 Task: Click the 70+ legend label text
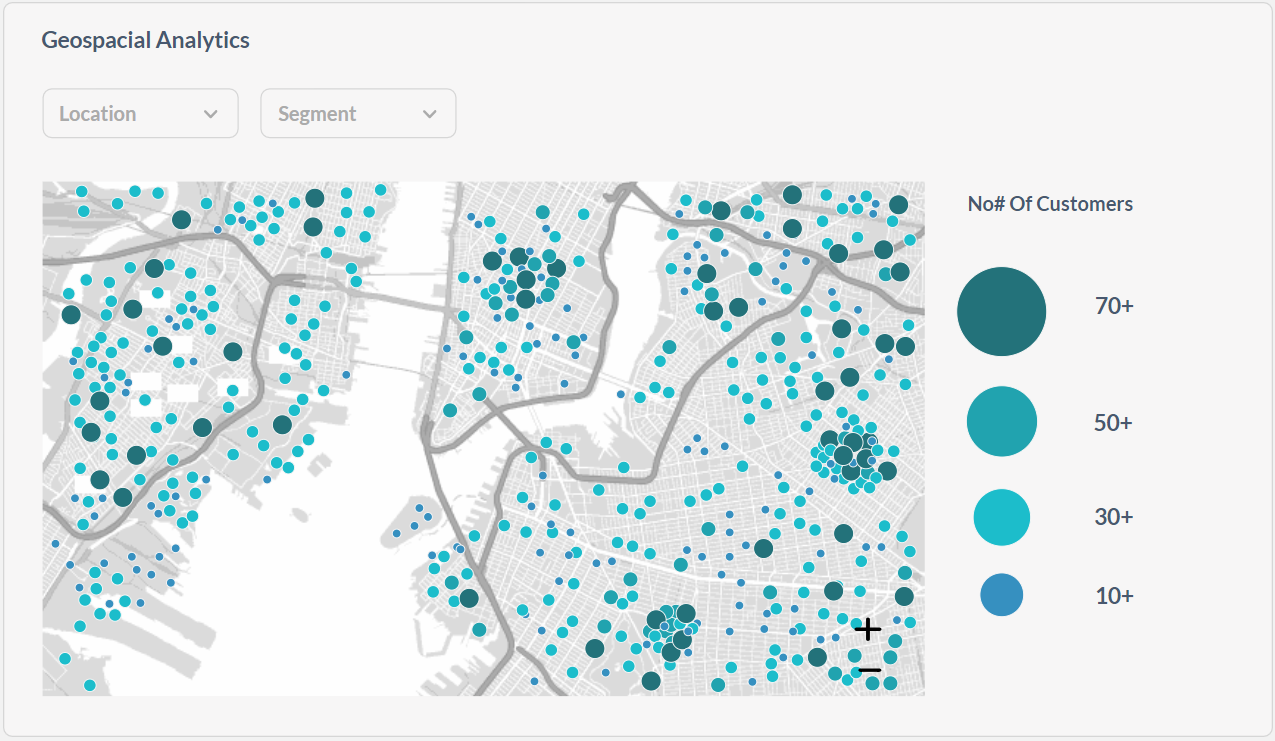[1114, 306]
